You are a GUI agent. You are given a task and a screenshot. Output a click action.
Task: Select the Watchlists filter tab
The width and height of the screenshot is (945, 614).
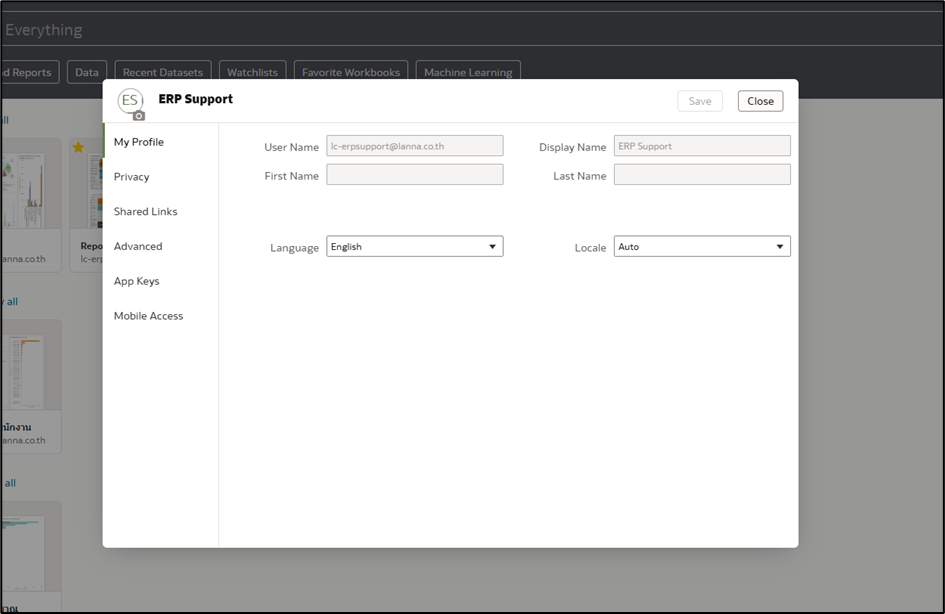tap(252, 72)
